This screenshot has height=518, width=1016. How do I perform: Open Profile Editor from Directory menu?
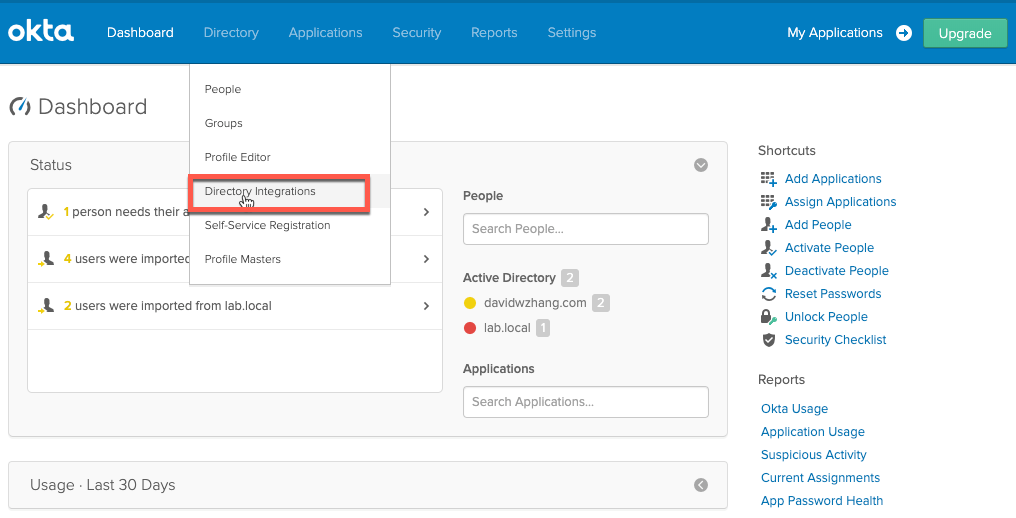point(238,157)
